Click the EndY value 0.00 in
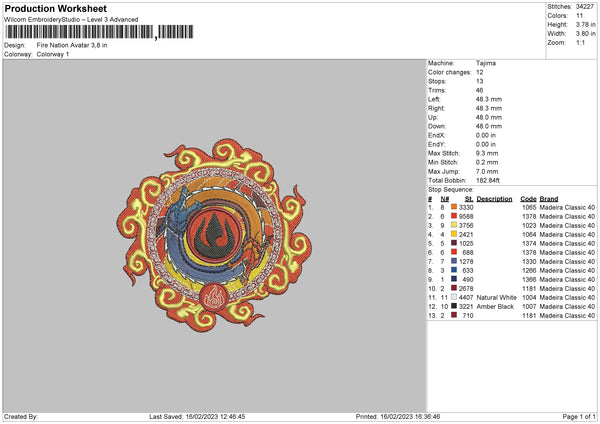The height and width of the screenshot is (424, 600). tap(486, 144)
